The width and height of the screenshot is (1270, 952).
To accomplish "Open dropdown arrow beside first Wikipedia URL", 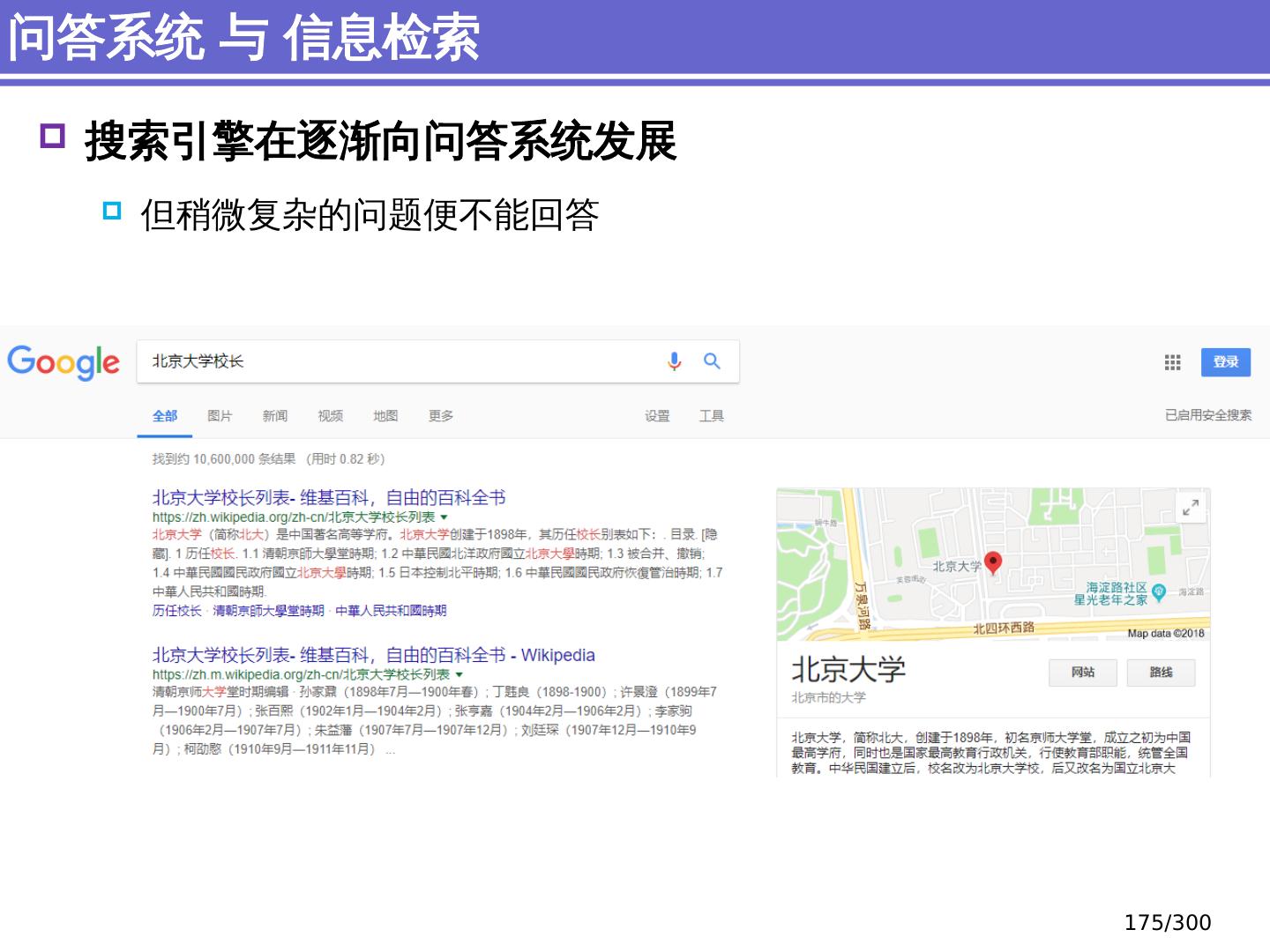I will (x=444, y=517).
